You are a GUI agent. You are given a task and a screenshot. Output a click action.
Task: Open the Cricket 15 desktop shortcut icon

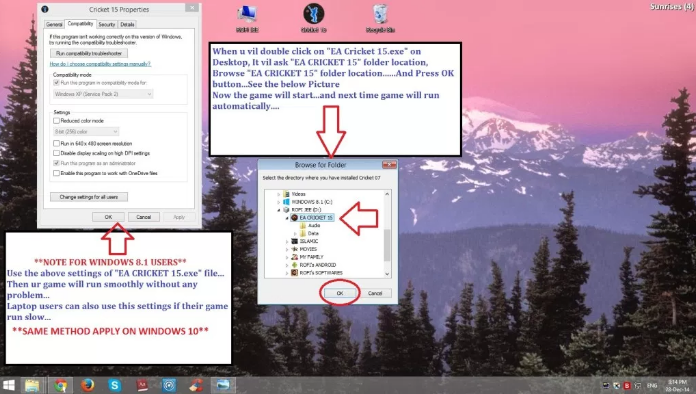click(x=313, y=18)
